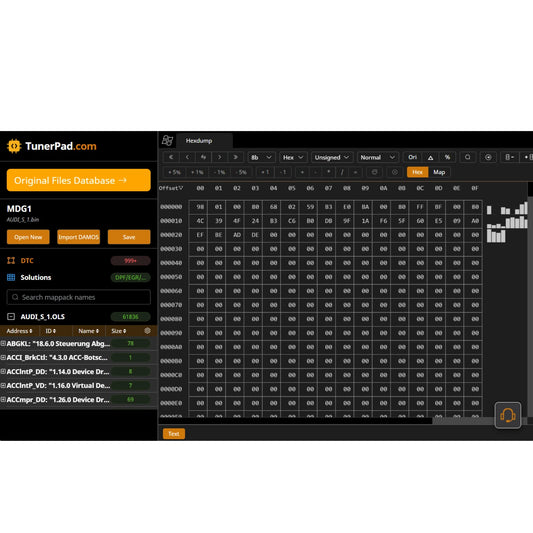Click the 61836 map count badge
This screenshot has width=533, height=533.
(x=130, y=316)
